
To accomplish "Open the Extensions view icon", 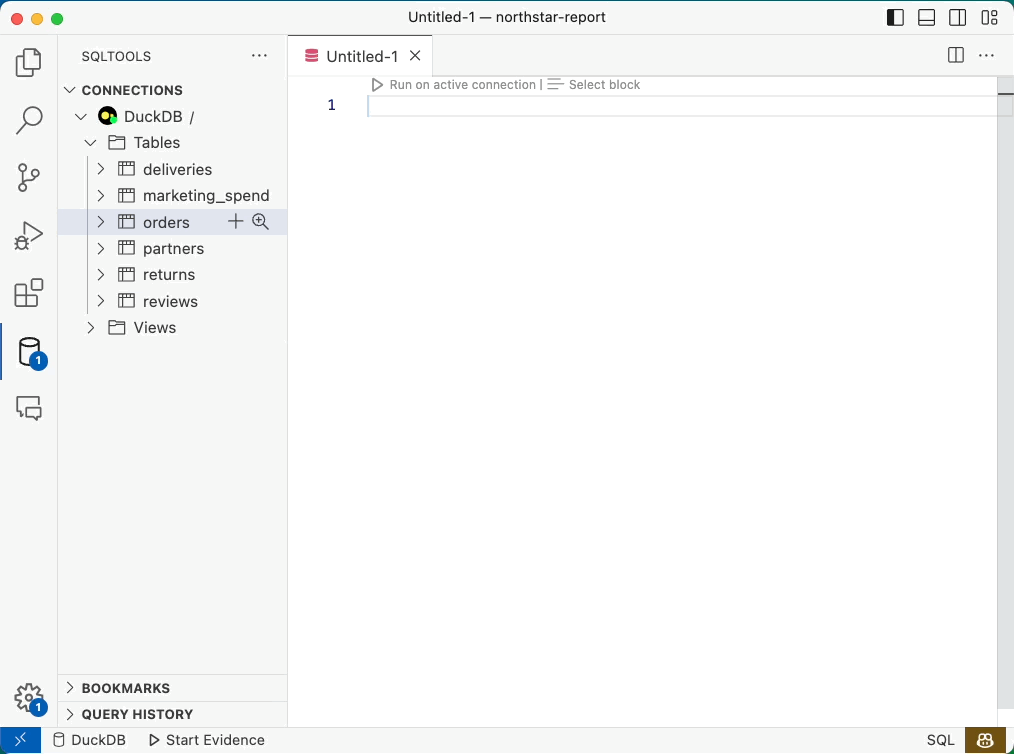I will [x=29, y=293].
